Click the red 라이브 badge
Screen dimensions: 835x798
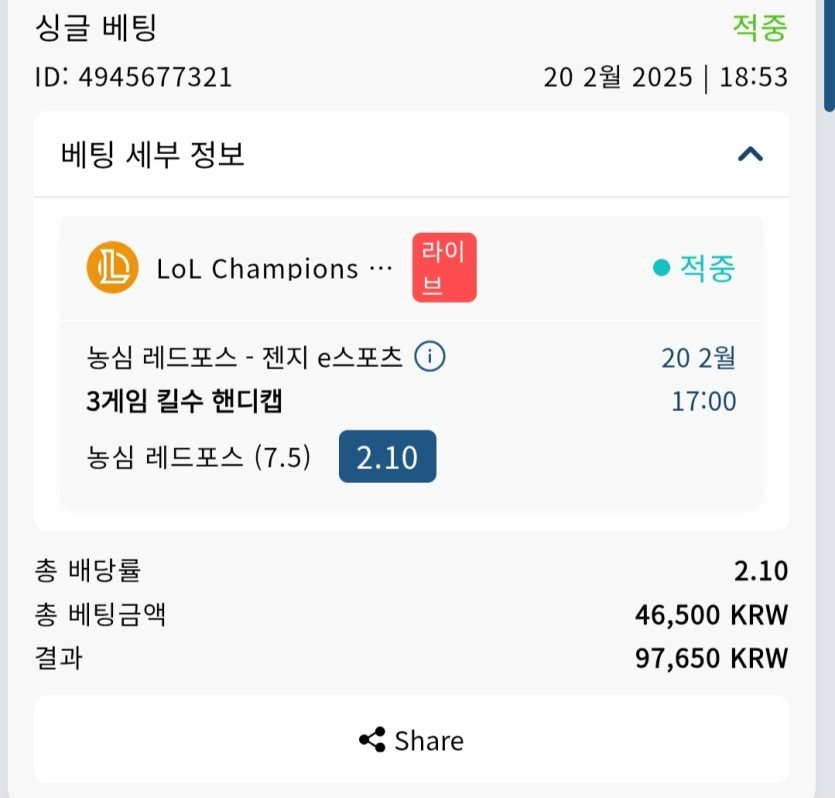pyautogui.click(x=444, y=268)
